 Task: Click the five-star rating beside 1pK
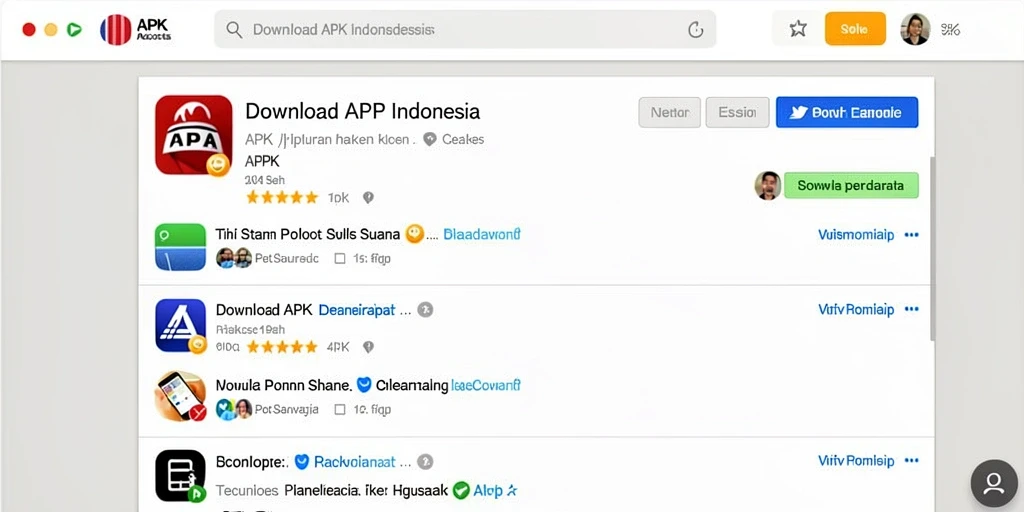click(x=281, y=197)
